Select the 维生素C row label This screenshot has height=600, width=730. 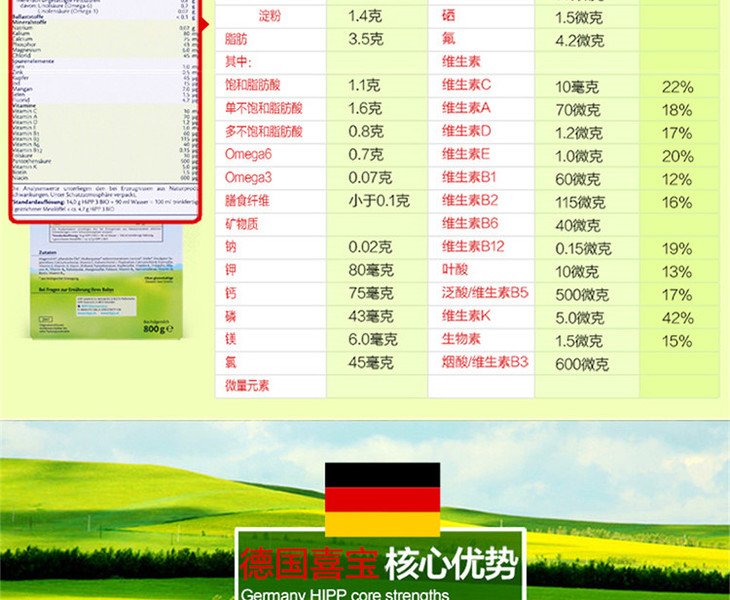[x=467, y=86]
